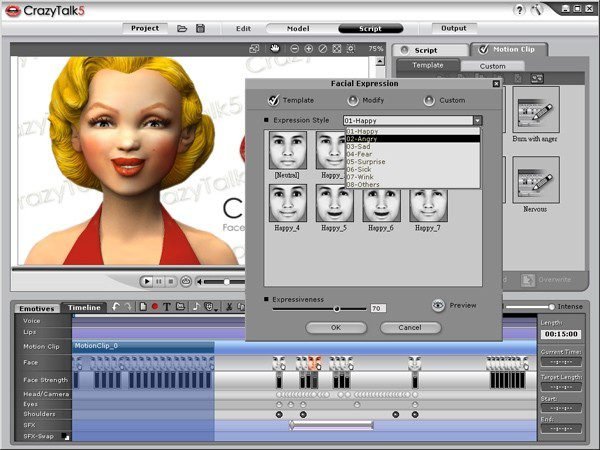The image size is (600, 450).
Task: Move the Intense slider handle
Action: (551, 307)
